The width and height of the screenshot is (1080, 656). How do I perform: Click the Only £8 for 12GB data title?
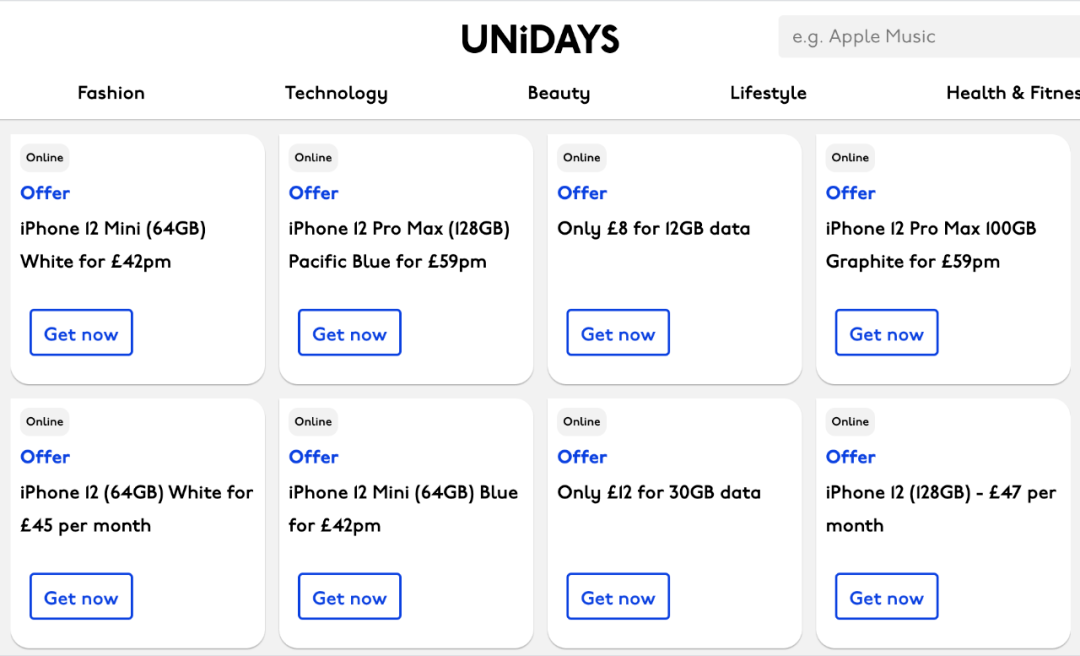tap(654, 229)
